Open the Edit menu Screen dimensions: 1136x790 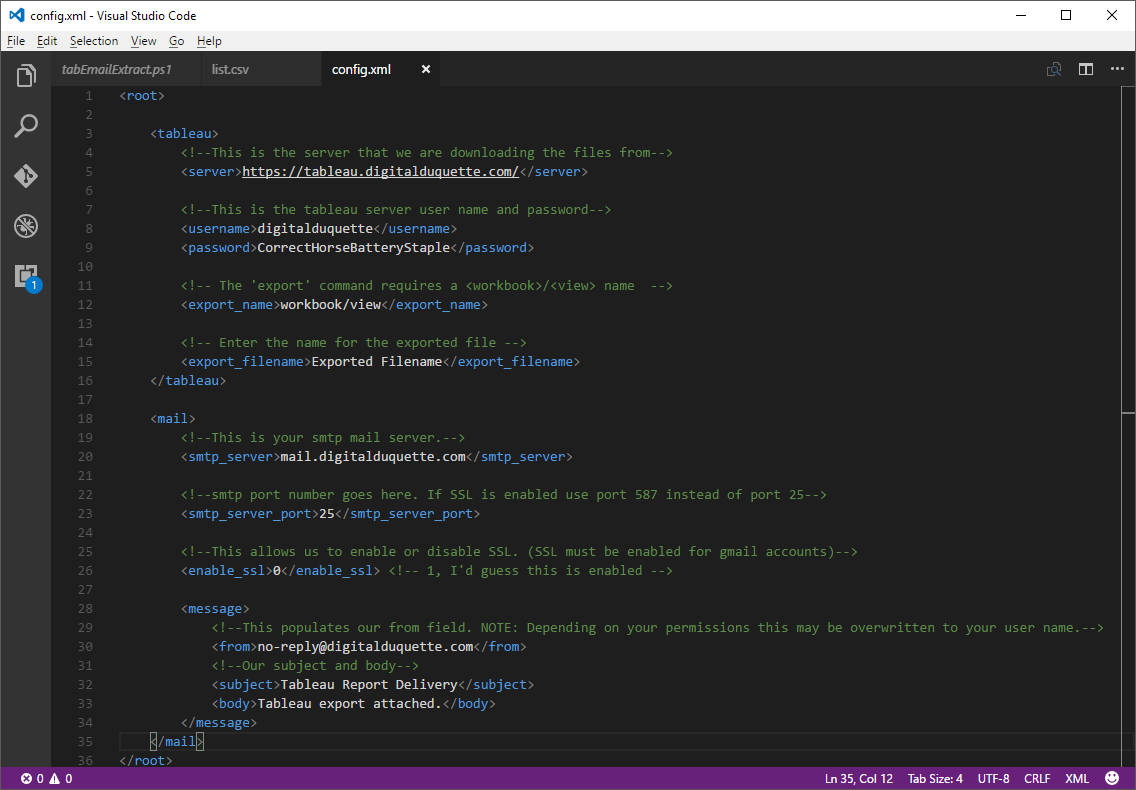click(x=47, y=41)
